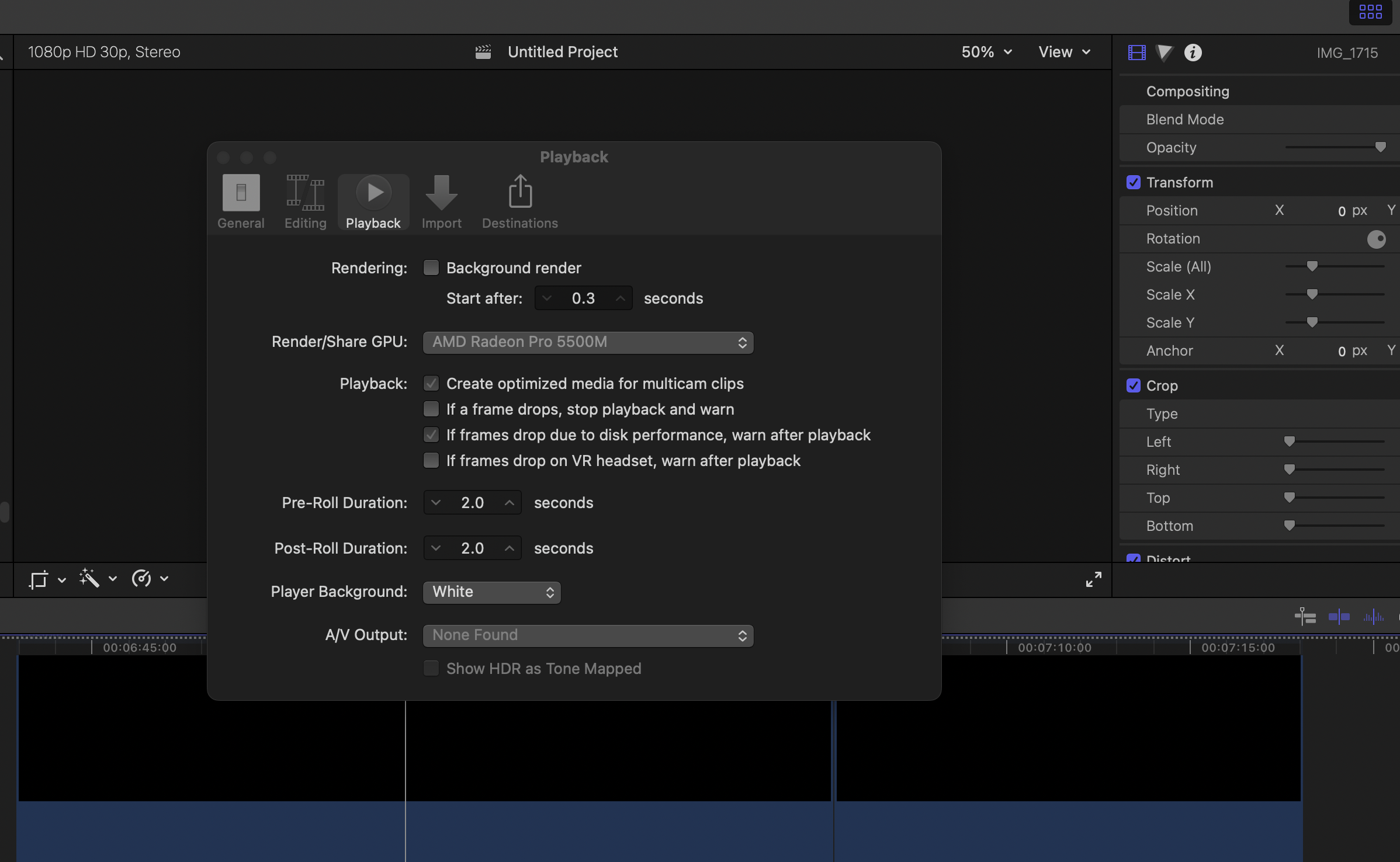Viewport: 1400px width, 862px height.
Task: Open the magic wand enhancements icon
Action: (x=89, y=578)
